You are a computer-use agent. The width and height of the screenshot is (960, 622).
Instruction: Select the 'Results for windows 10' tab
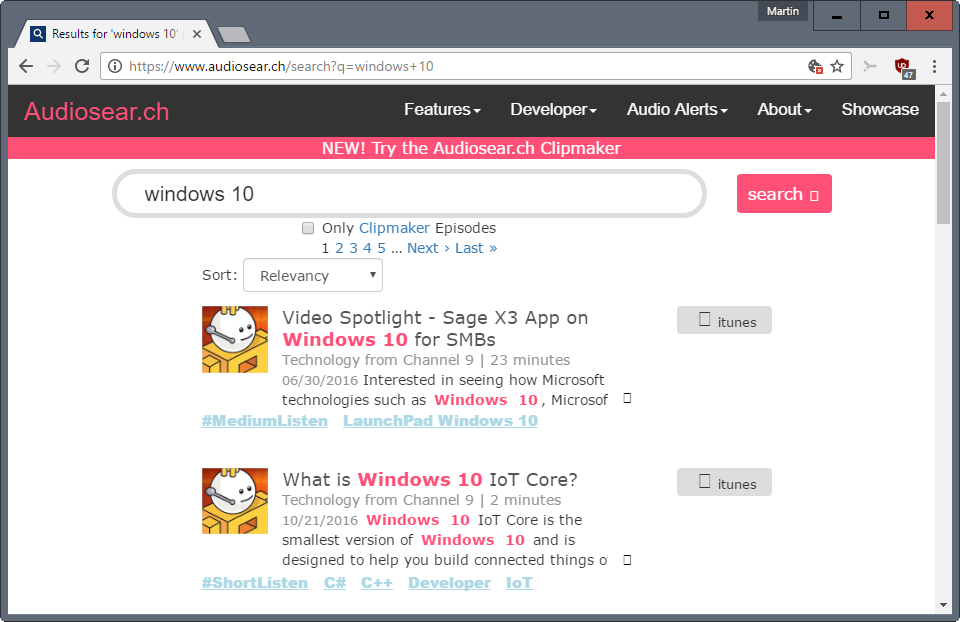pyautogui.click(x=114, y=34)
